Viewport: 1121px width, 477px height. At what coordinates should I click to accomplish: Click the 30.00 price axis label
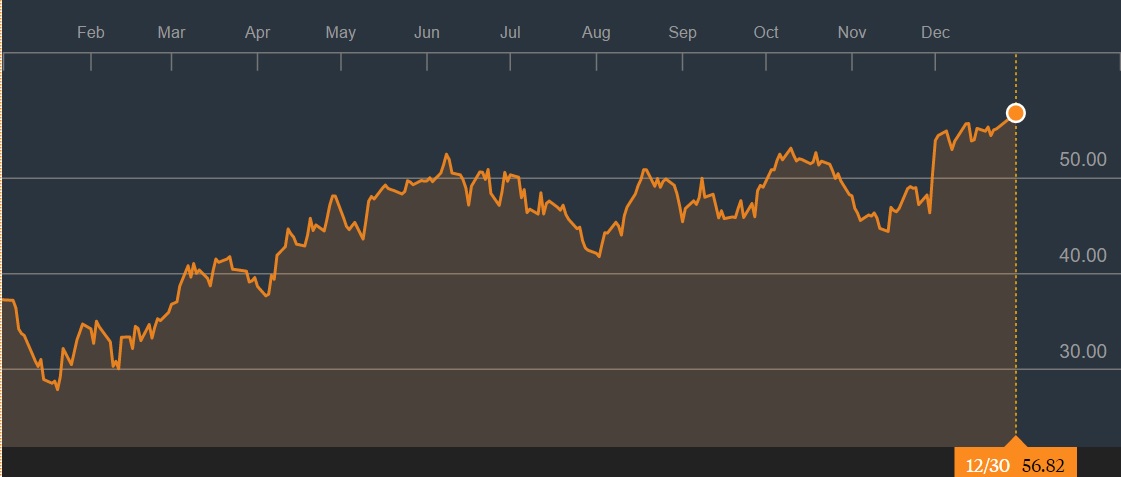point(1082,351)
